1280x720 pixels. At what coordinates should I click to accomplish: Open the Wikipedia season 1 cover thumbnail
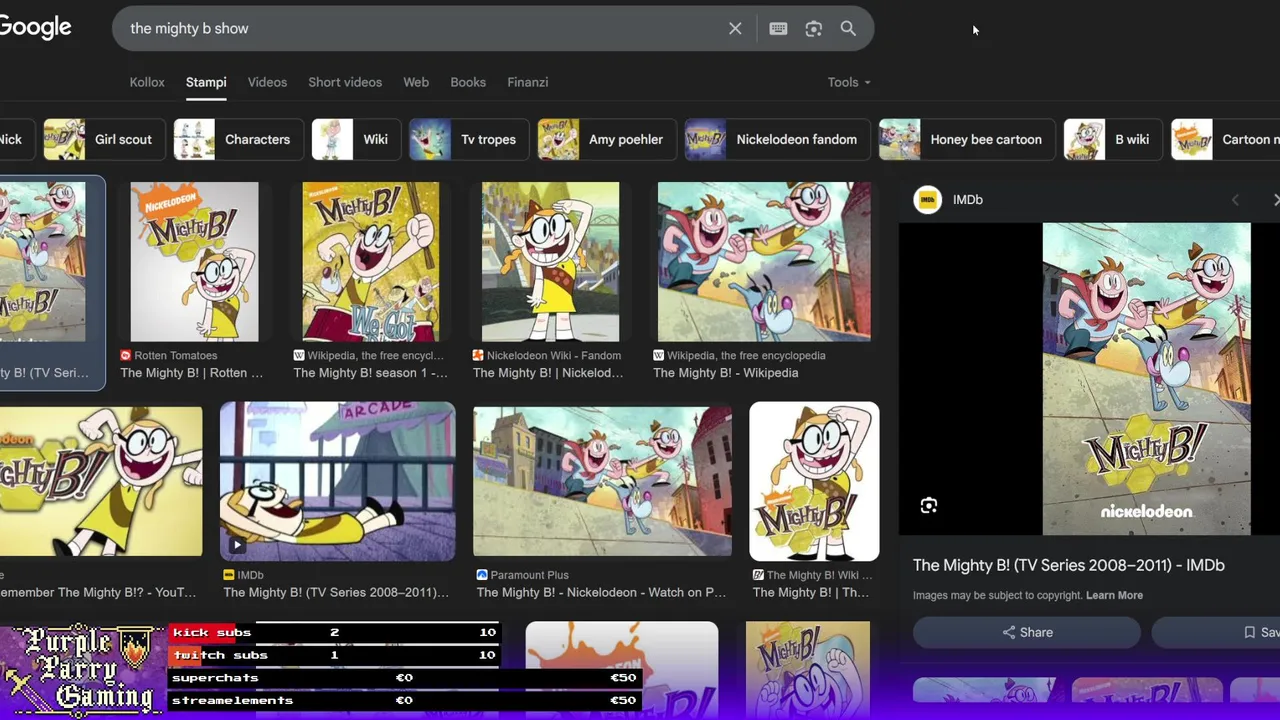click(x=371, y=262)
